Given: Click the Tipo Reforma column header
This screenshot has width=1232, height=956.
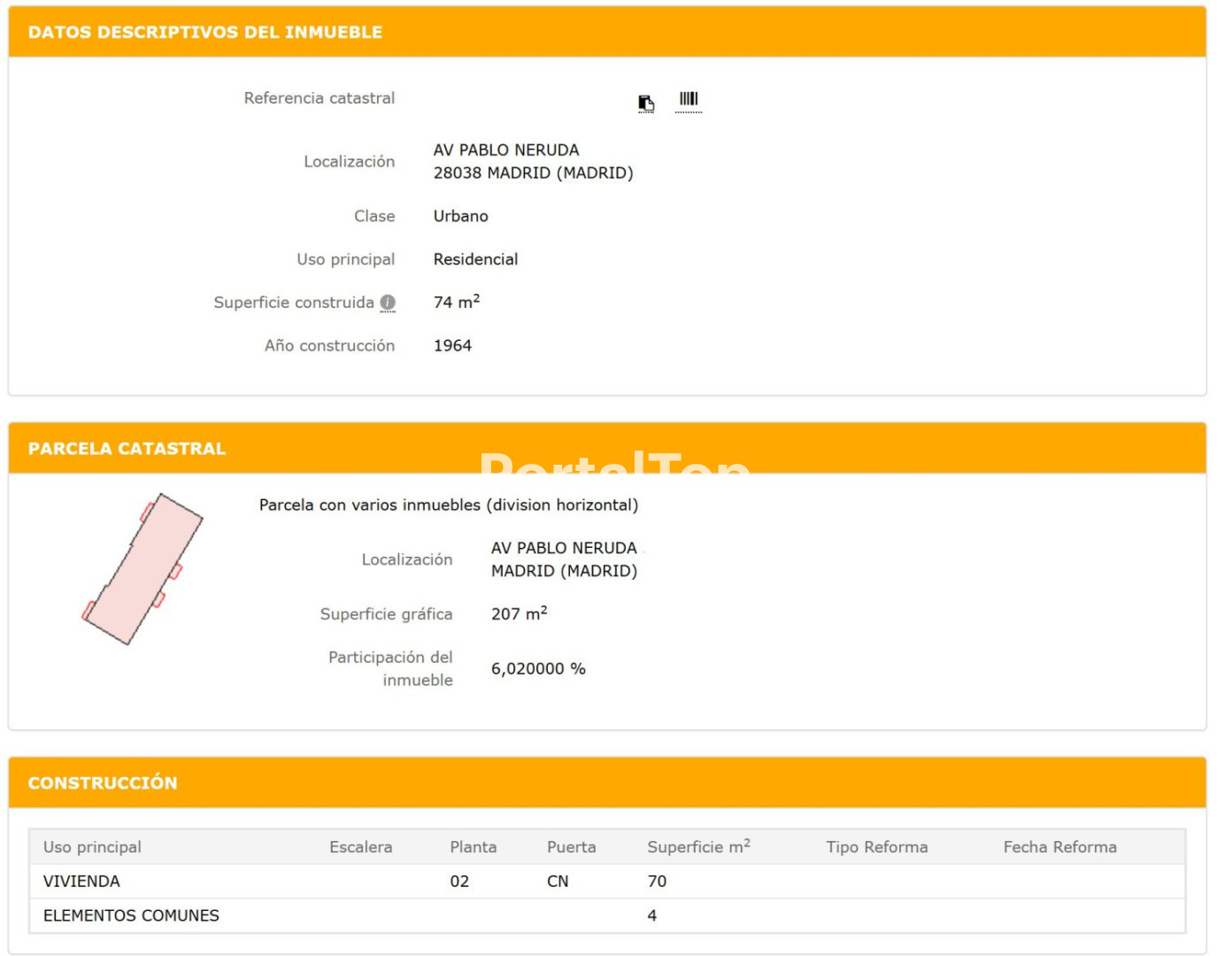Looking at the screenshot, I should click(876, 847).
